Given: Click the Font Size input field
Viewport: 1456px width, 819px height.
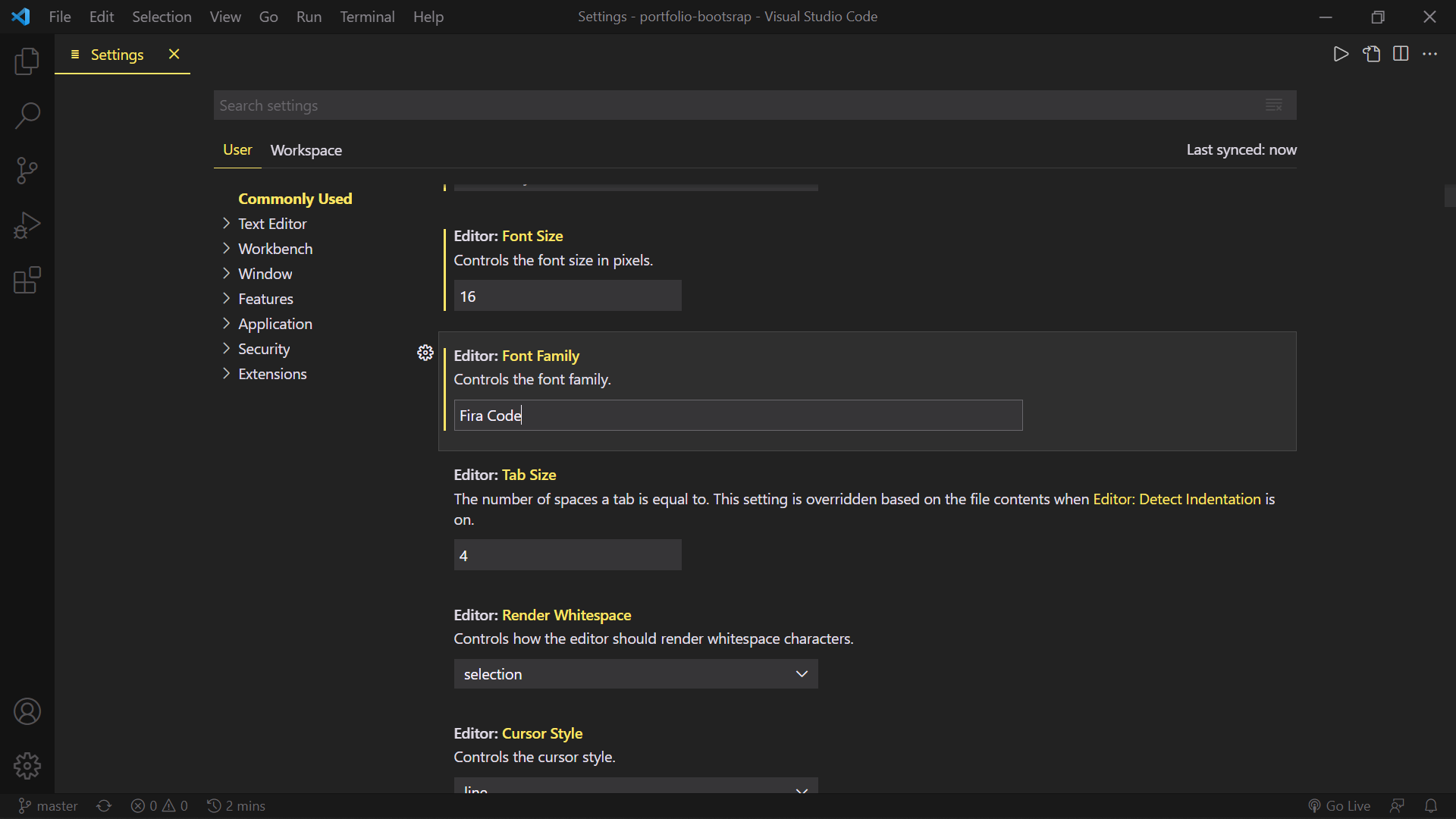Looking at the screenshot, I should click(x=567, y=297).
